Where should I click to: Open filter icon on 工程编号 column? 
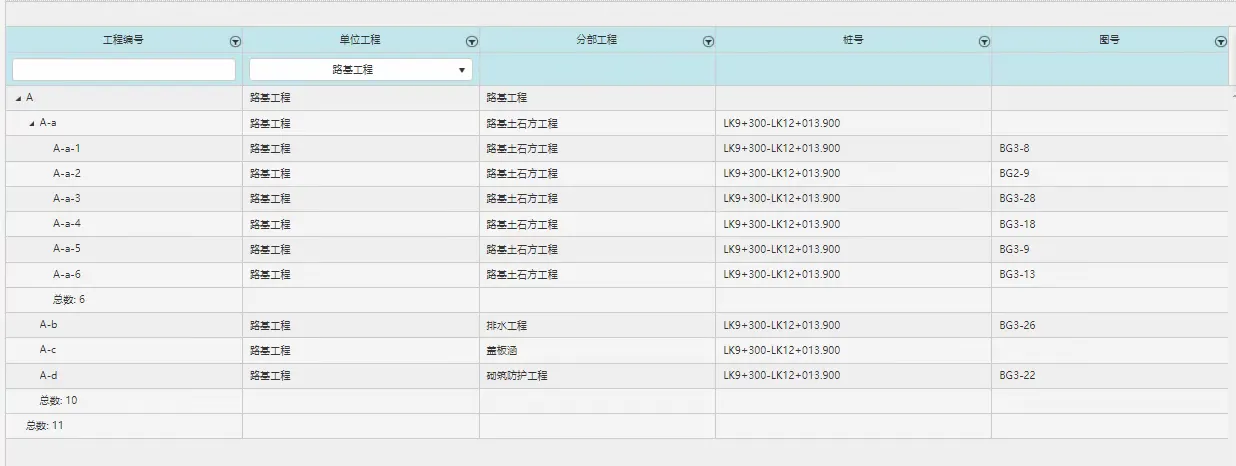[x=235, y=42]
